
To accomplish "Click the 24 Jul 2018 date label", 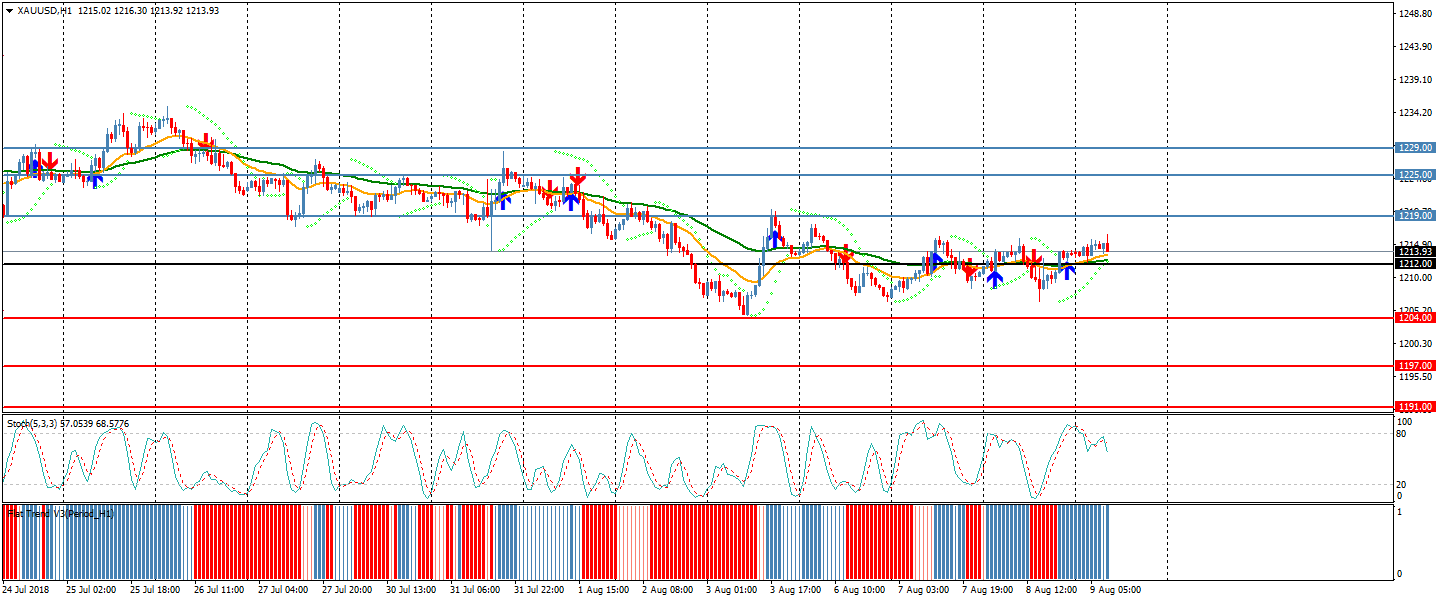I will coord(27,590).
